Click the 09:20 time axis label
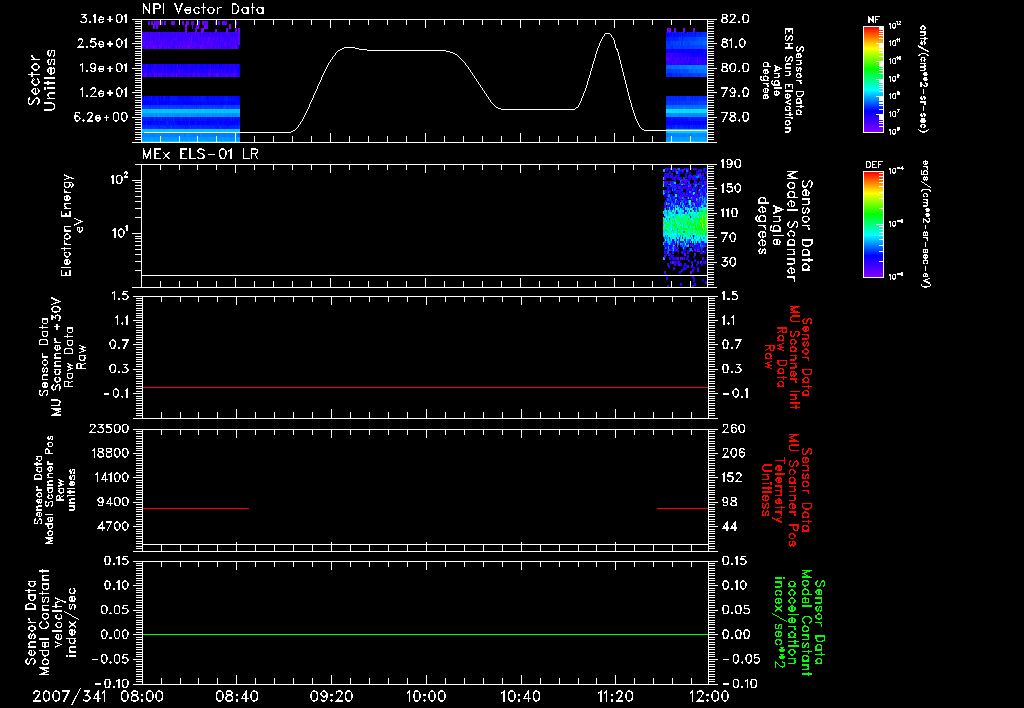 coord(331,696)
